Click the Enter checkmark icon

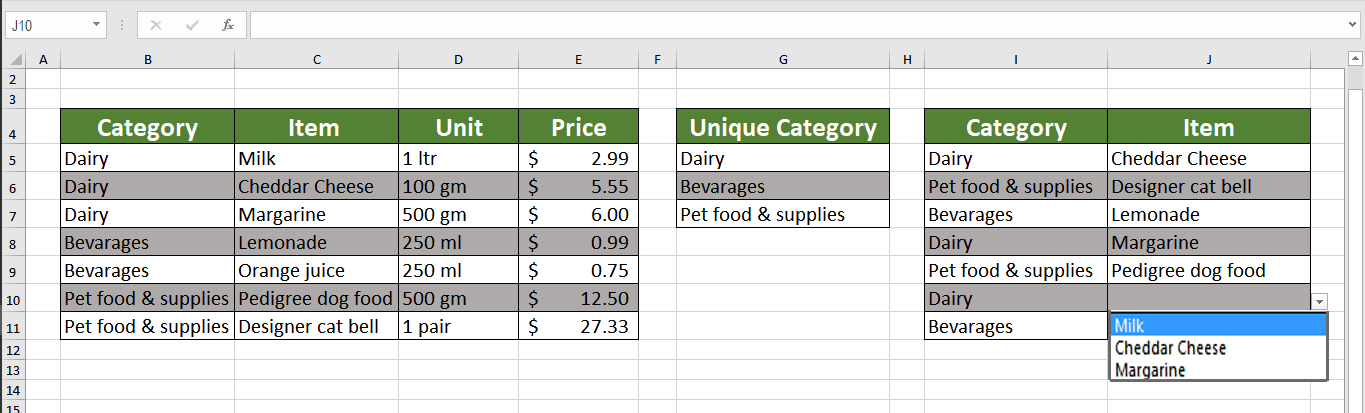click(192, 25)
